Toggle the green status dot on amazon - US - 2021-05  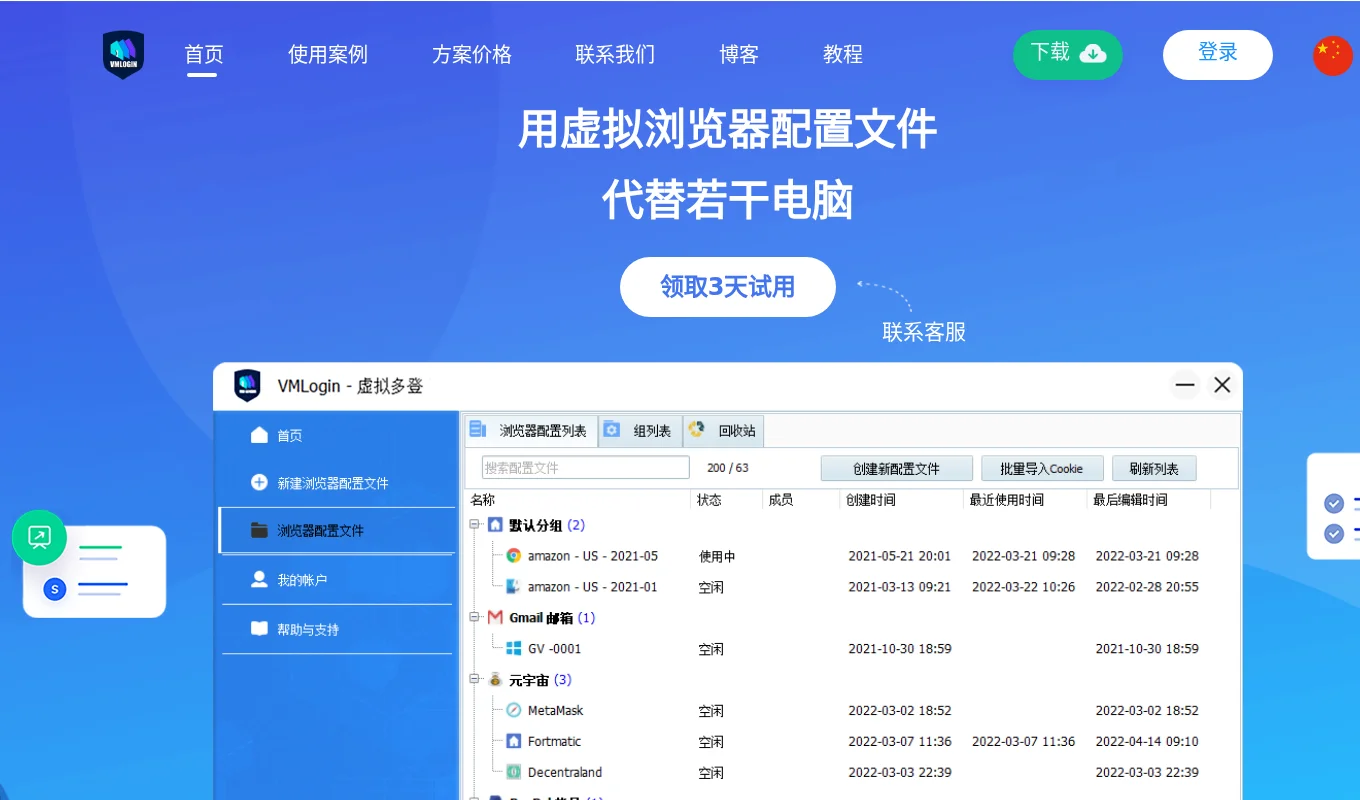[510, 556]
